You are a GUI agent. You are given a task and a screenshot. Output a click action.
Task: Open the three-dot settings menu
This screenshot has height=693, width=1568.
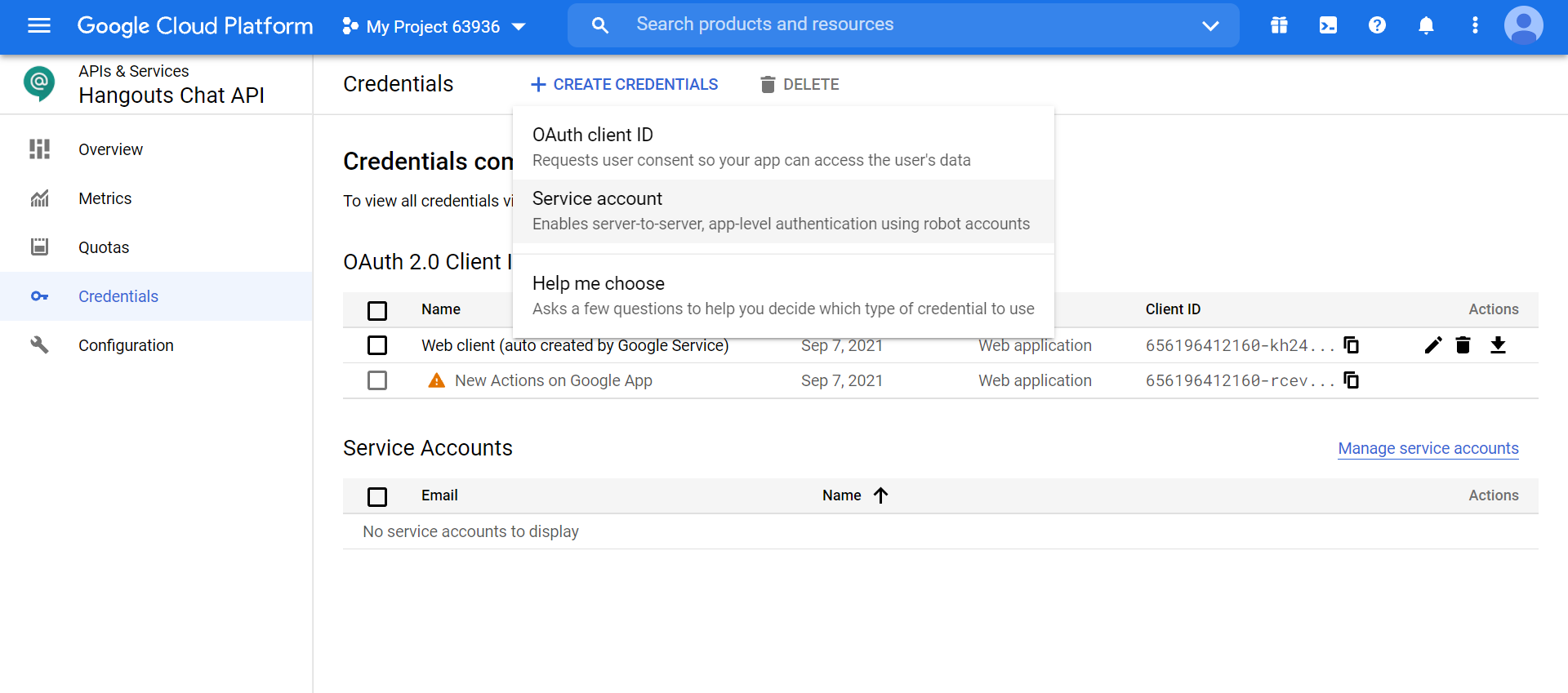[1475, 25]
